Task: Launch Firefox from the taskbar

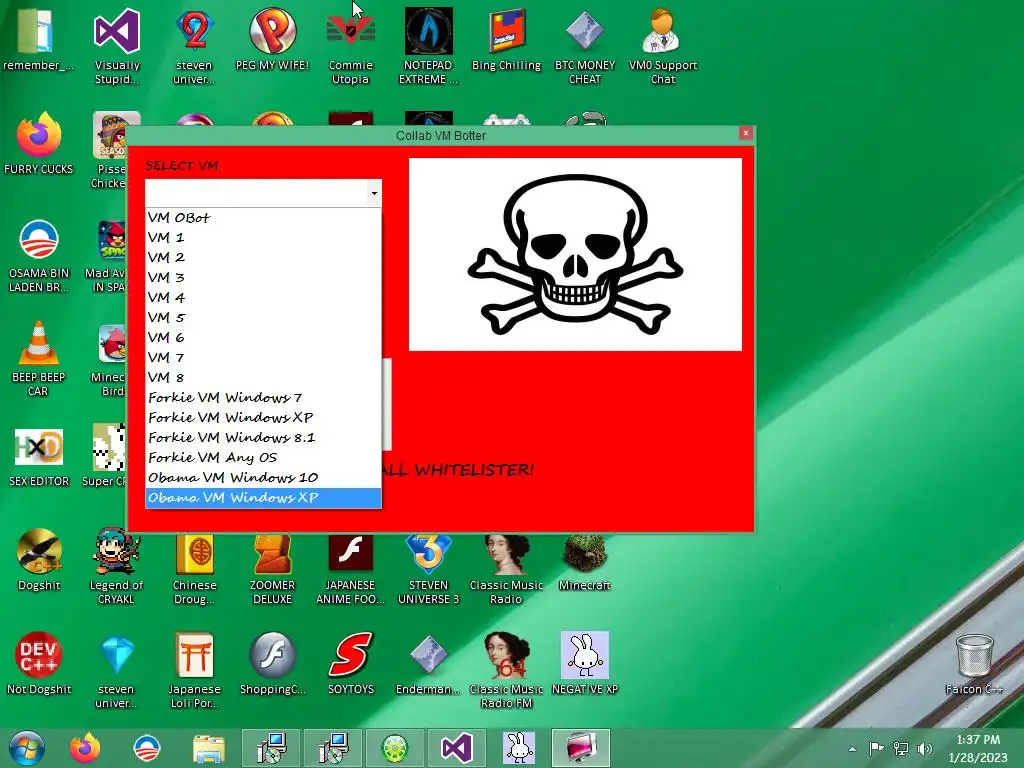Action: click(85, 748)
